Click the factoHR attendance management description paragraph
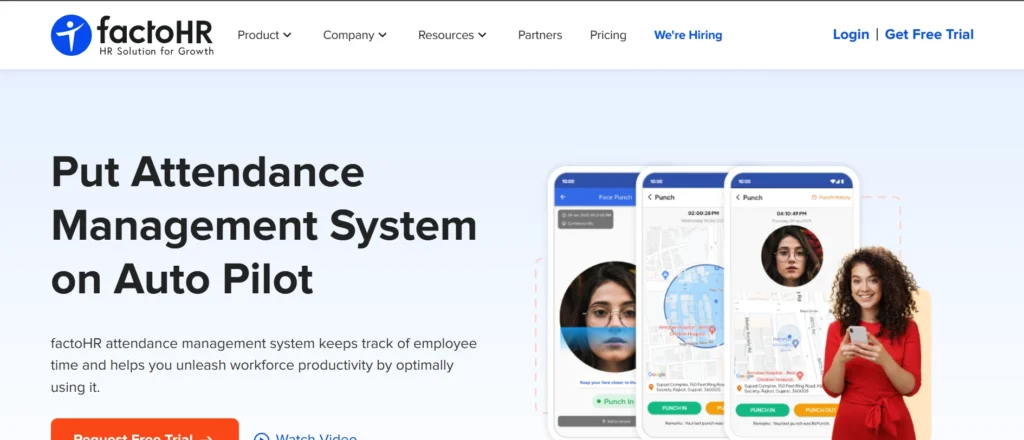1024x440 pixels. 264,365
